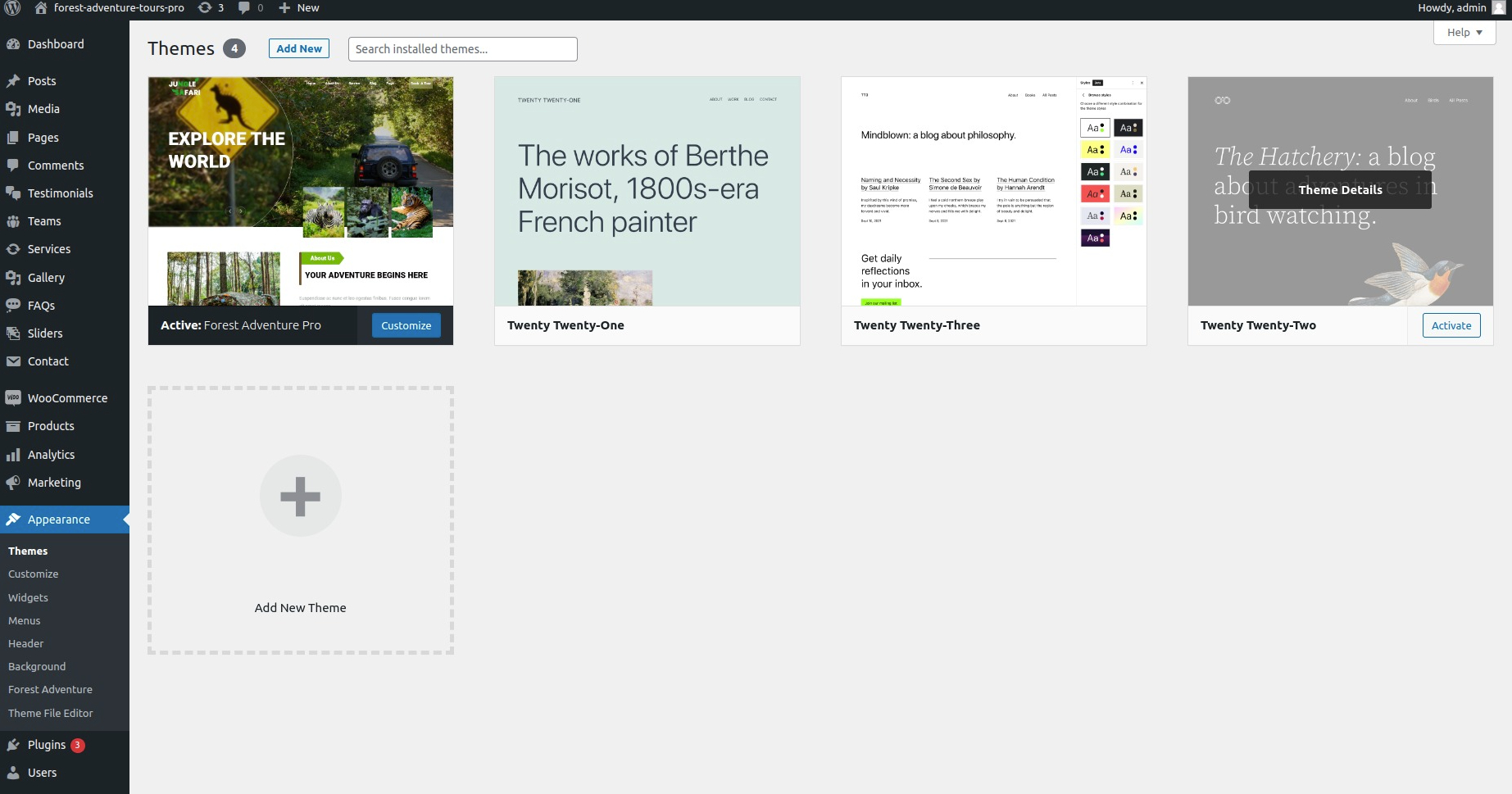Click the Testimonials icon in sidebar
Screen dimensions: 1512x794
13,193
